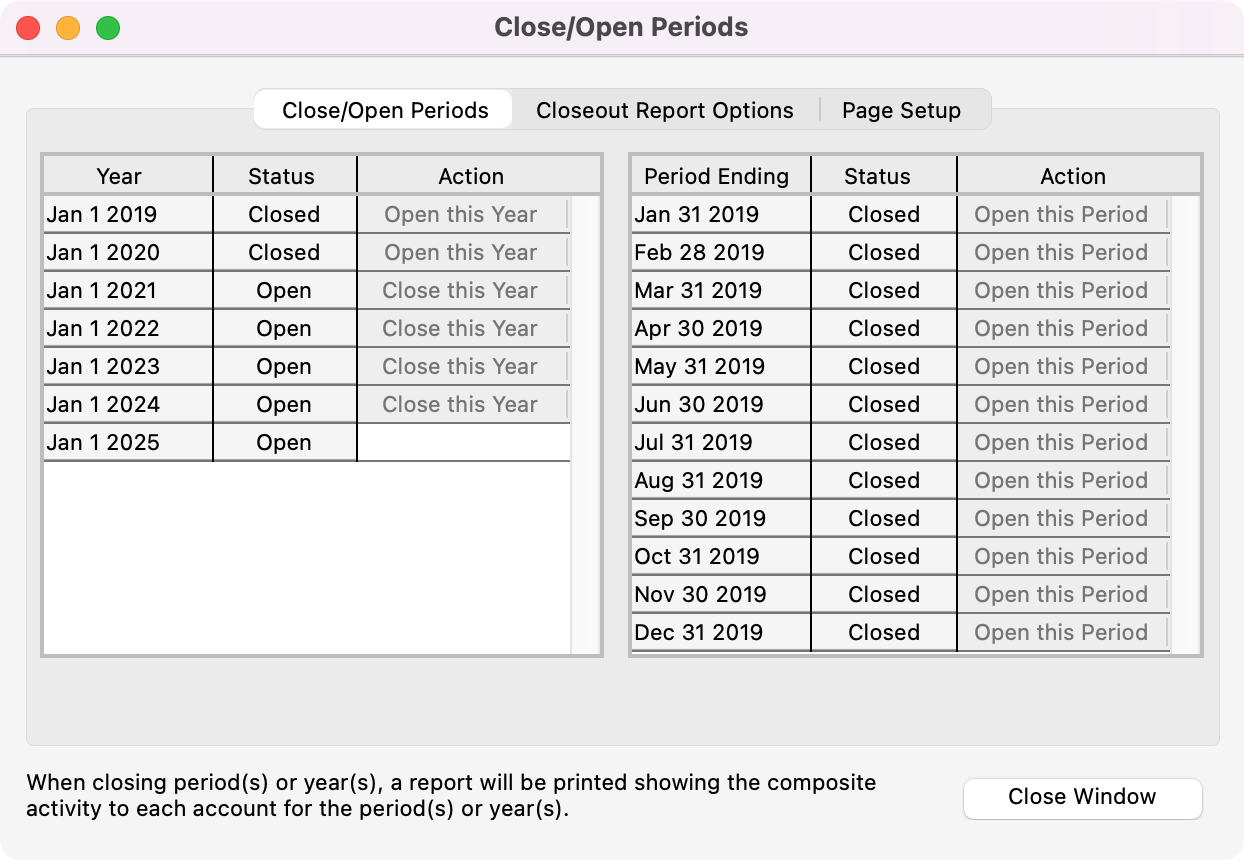
Task: Click the Period Ending column header
Action: (x=716, y=176)
